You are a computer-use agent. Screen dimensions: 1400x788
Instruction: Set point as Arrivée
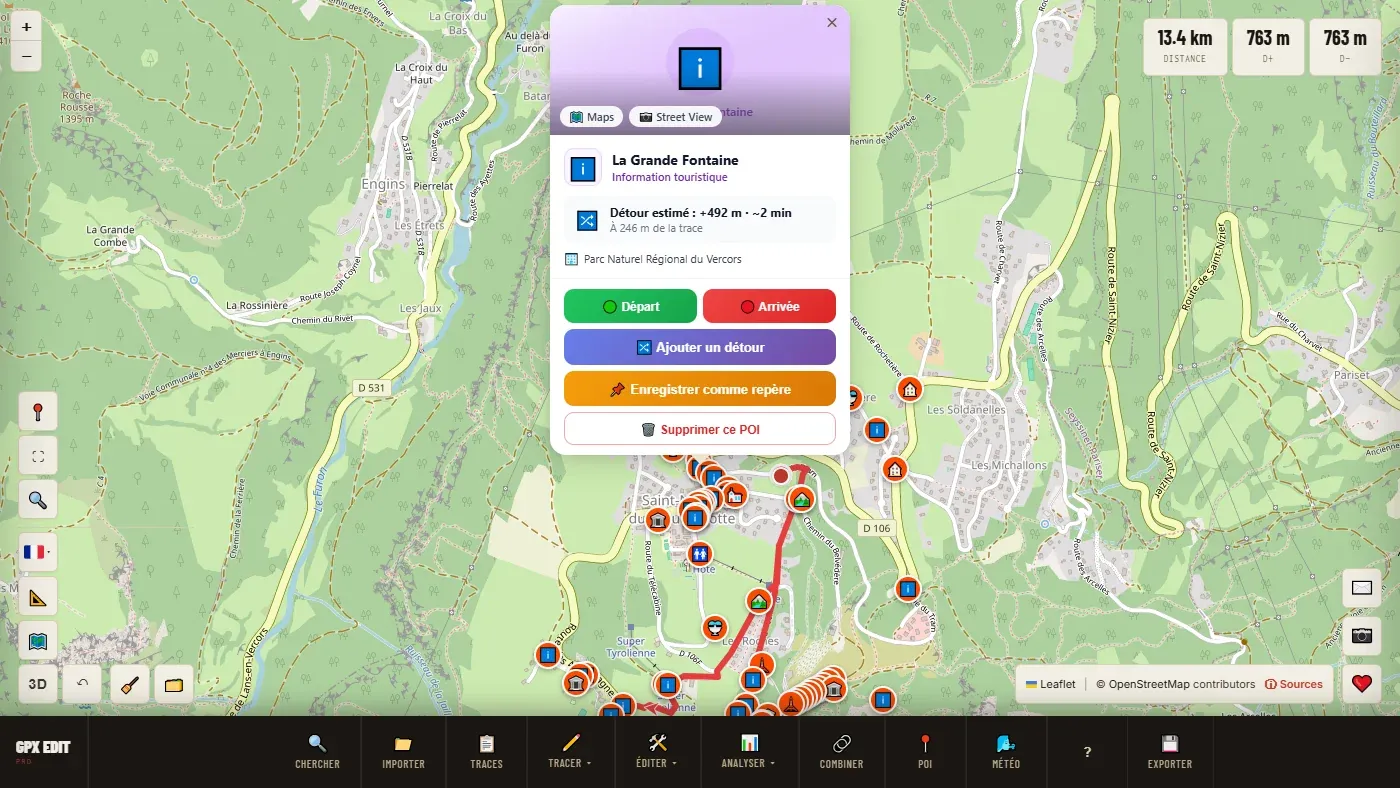(x=769, y=306)
